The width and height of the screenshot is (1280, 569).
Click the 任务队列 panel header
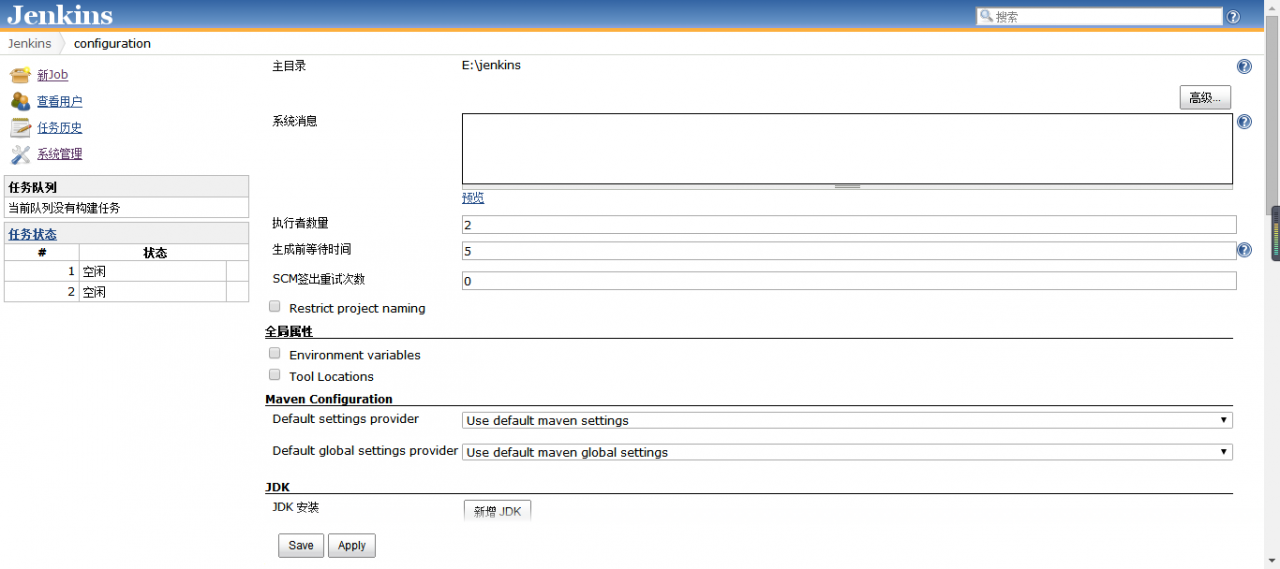click(x=126, y=187)
